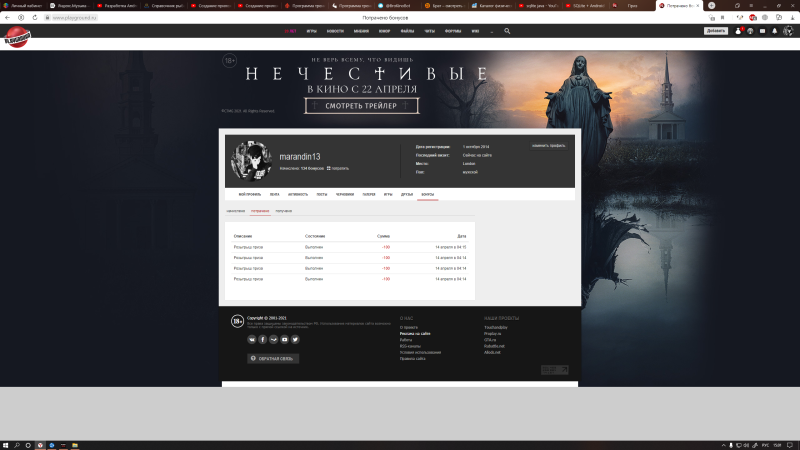Click the потратить link next to bonus count
This screenshot has width=800, height=450.
(x=338, y=168)
